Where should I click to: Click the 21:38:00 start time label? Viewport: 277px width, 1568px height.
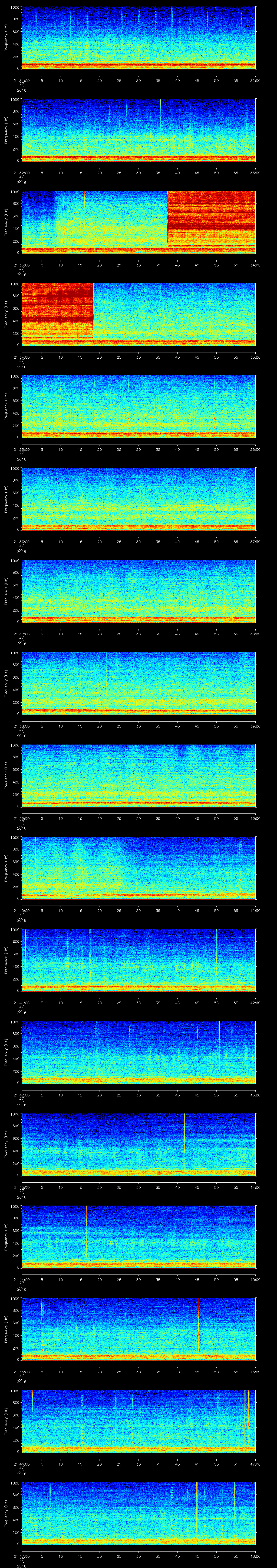point(21,726)
